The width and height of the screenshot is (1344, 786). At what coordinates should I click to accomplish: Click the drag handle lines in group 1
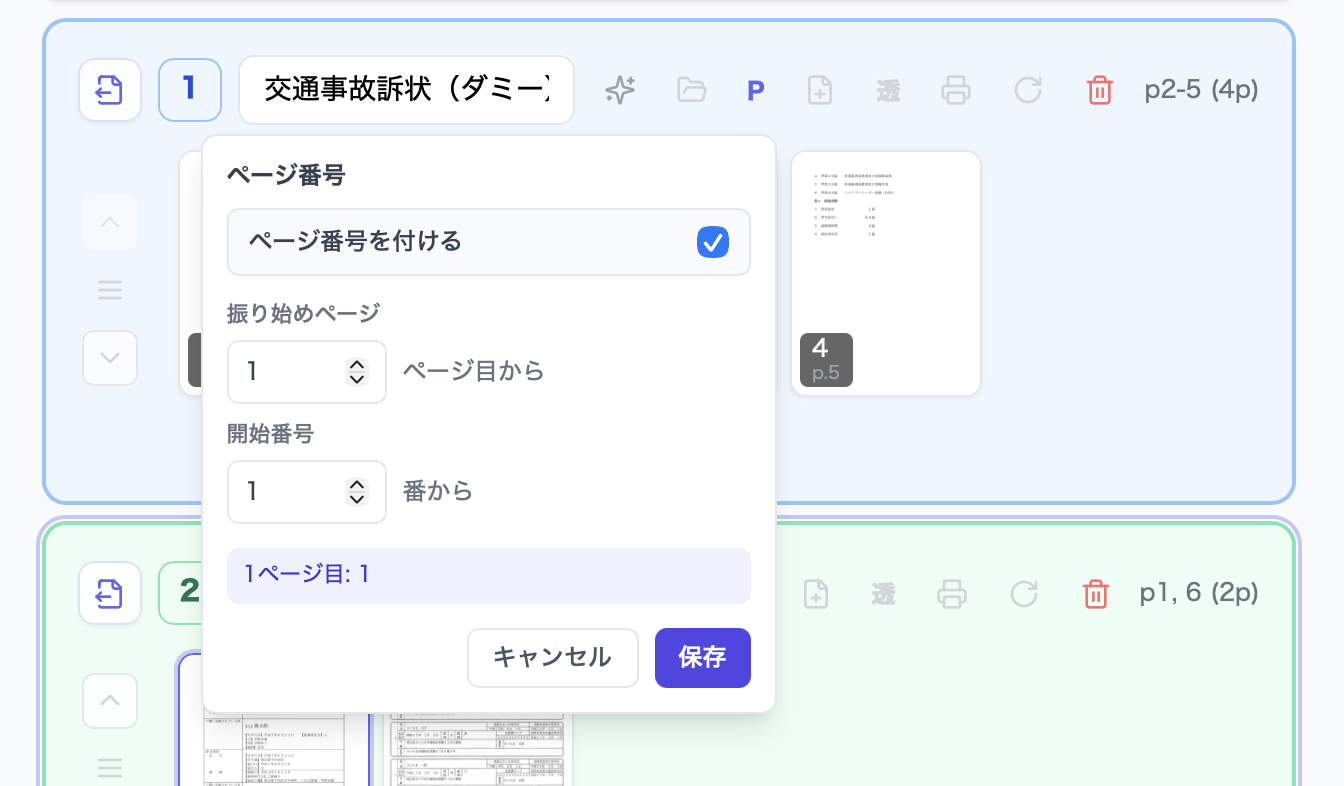click(110, 290)
